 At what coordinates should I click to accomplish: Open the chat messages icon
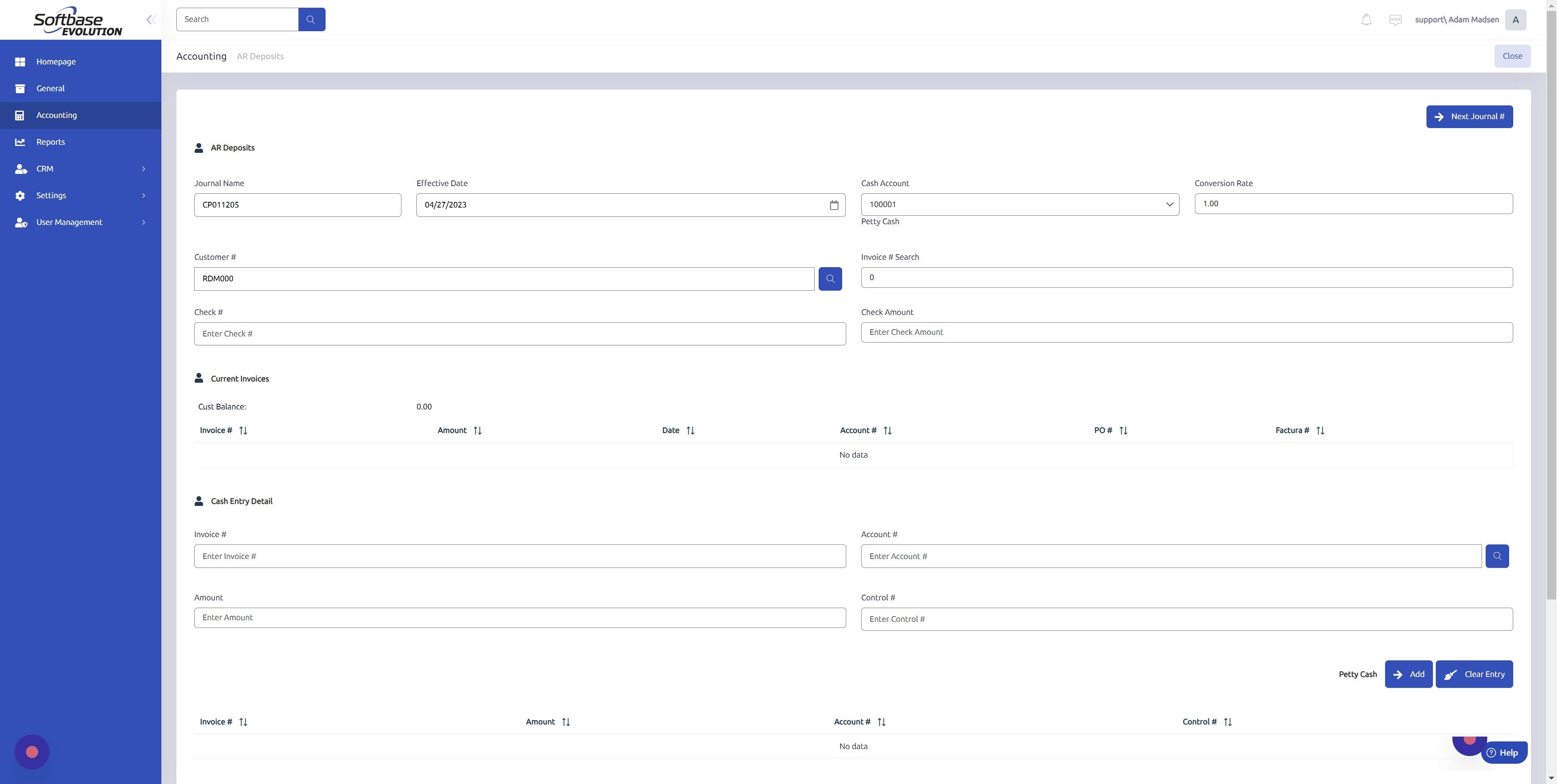pyautogui.click(x=1395, y=20)
